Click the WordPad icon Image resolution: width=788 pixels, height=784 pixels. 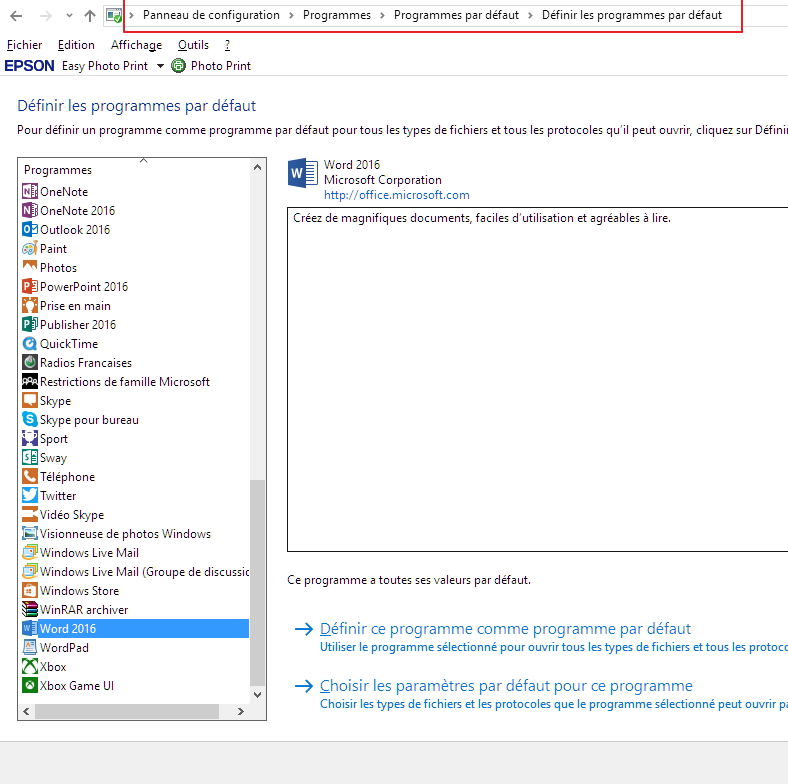[30, 647]
